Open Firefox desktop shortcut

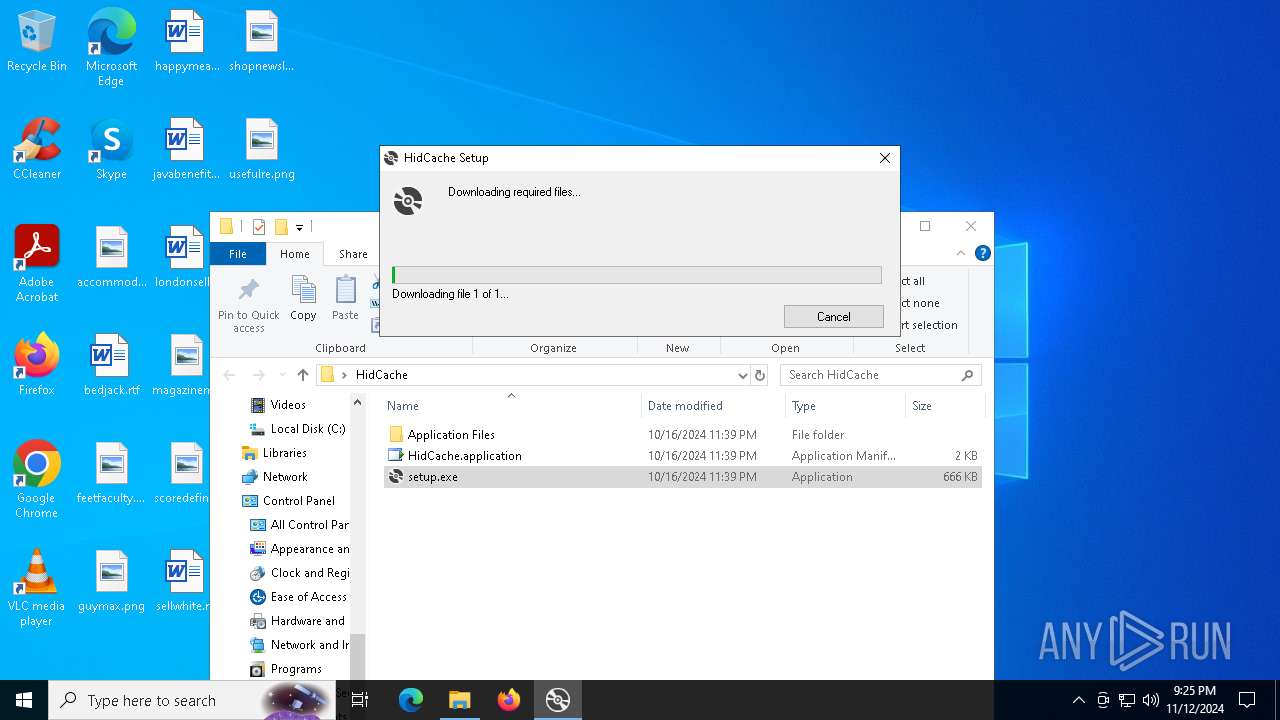(37, 365)
